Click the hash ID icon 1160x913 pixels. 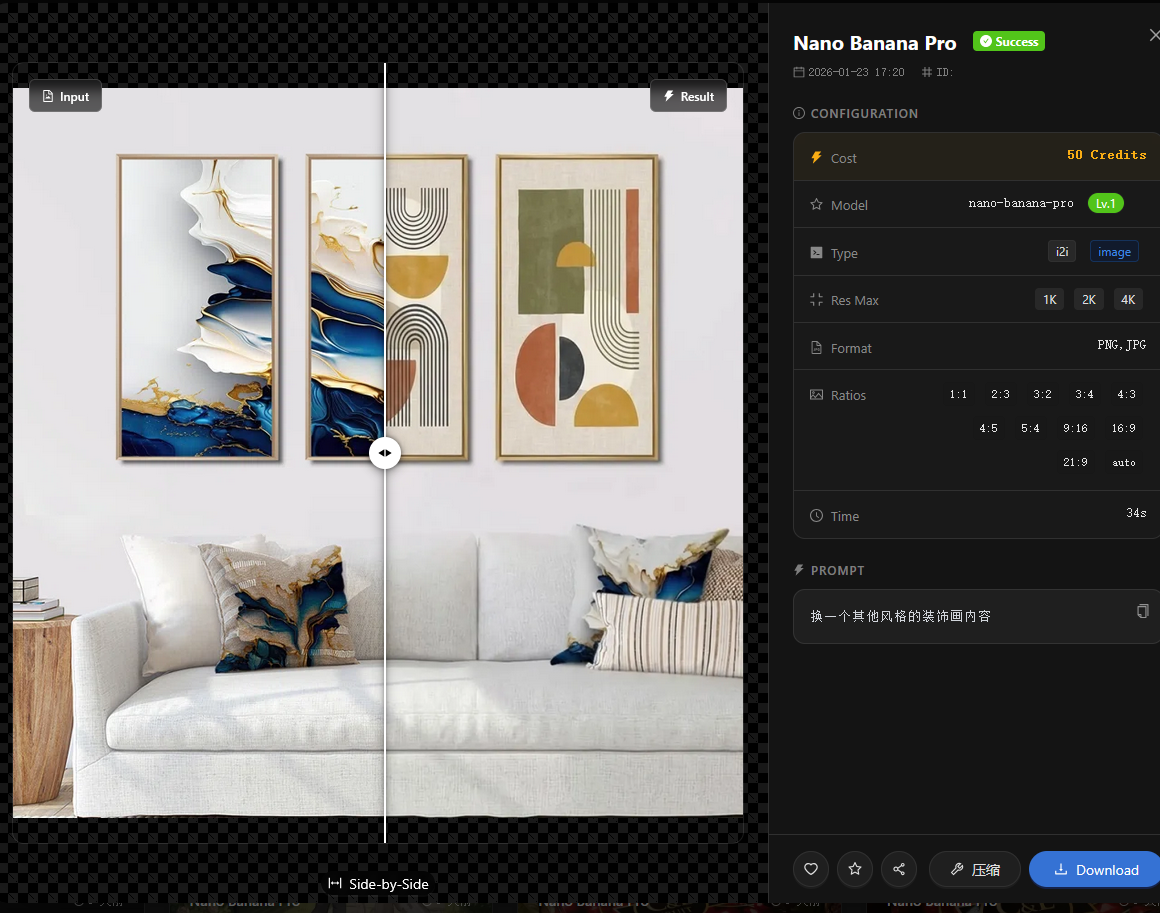[926, 72]
